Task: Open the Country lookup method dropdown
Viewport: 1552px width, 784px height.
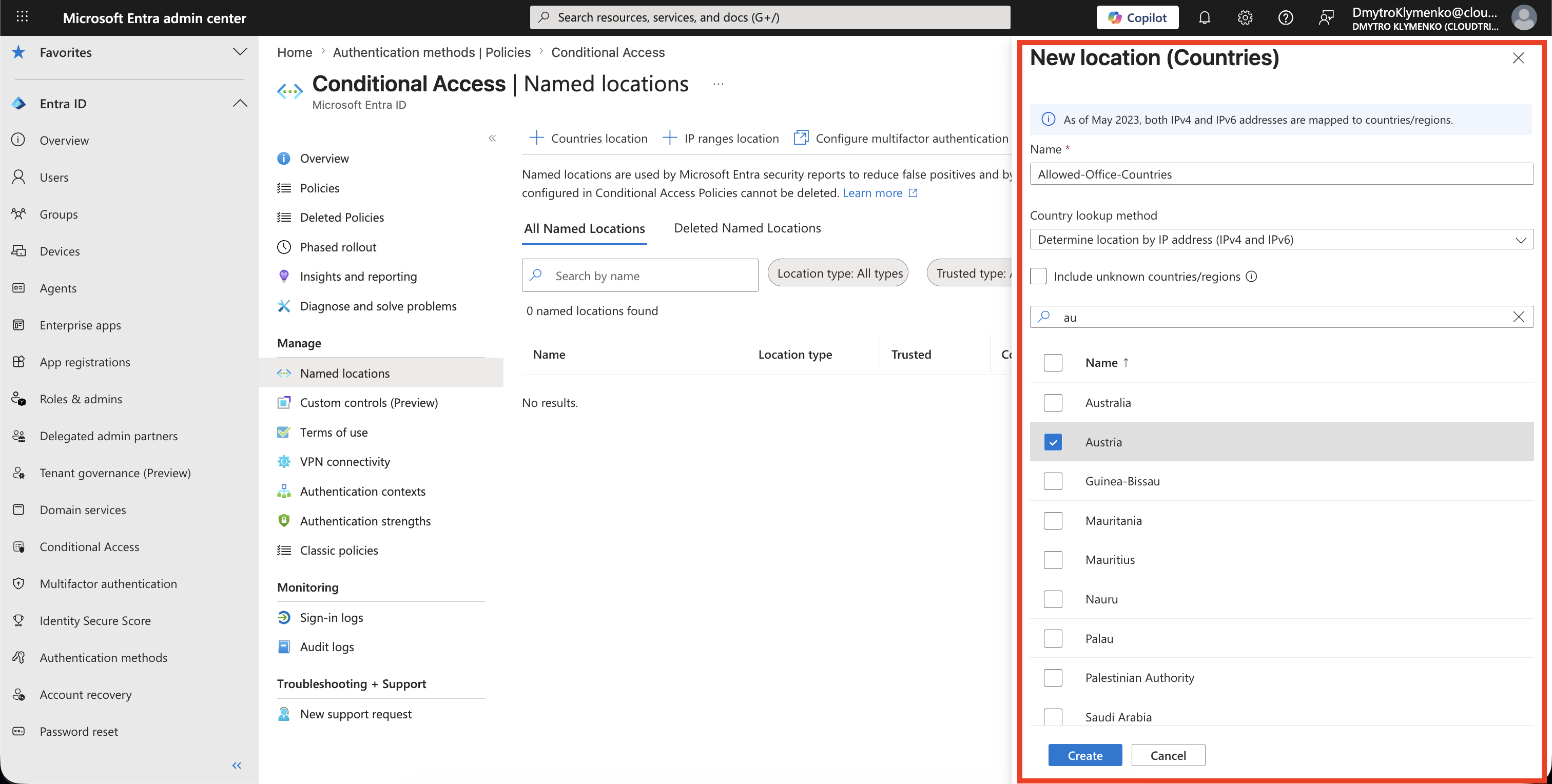Action: pyautogui.click(x=1282, y=240)
